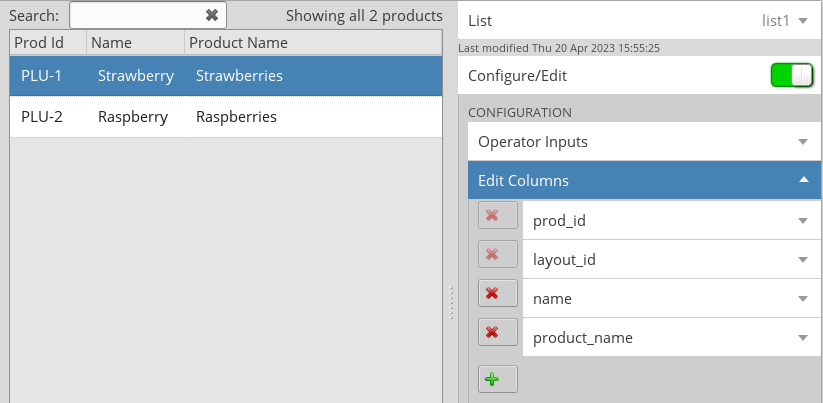Sort by the Product Name column header
Screen dimensions: 823x403
[313, 43]
